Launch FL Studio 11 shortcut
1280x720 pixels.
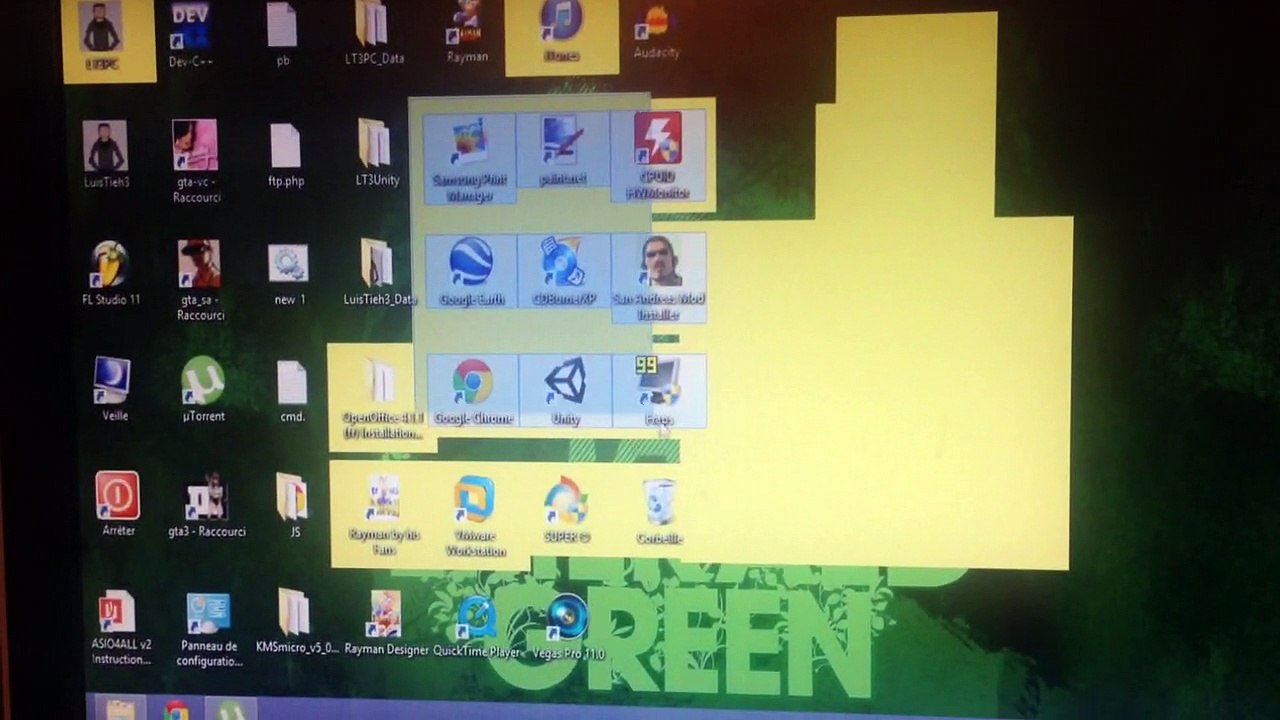[x=111, y=273]
